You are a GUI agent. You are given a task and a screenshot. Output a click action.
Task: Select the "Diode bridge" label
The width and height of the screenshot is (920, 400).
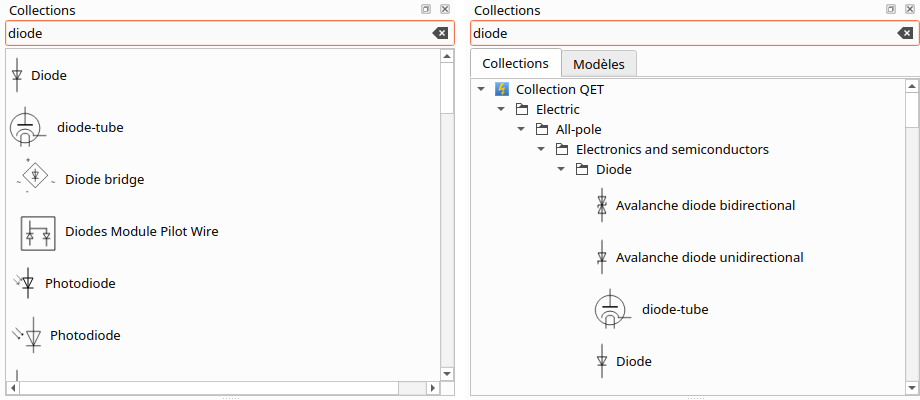pyautogui.click(x=104, y=179)
